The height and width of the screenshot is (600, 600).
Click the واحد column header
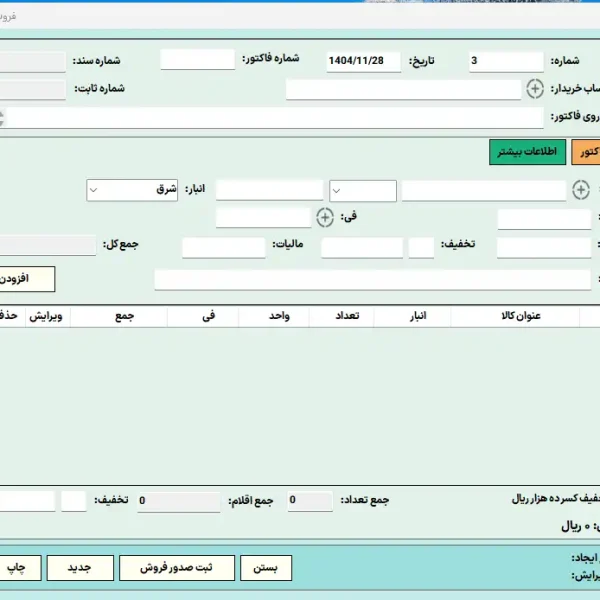tap(274, 316)
